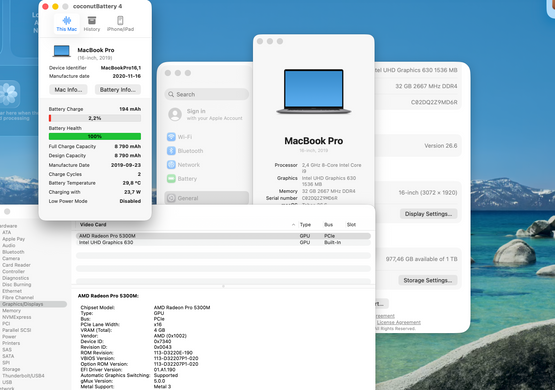Open the License Agreement link
555x390 pixels.
[399, 322]
